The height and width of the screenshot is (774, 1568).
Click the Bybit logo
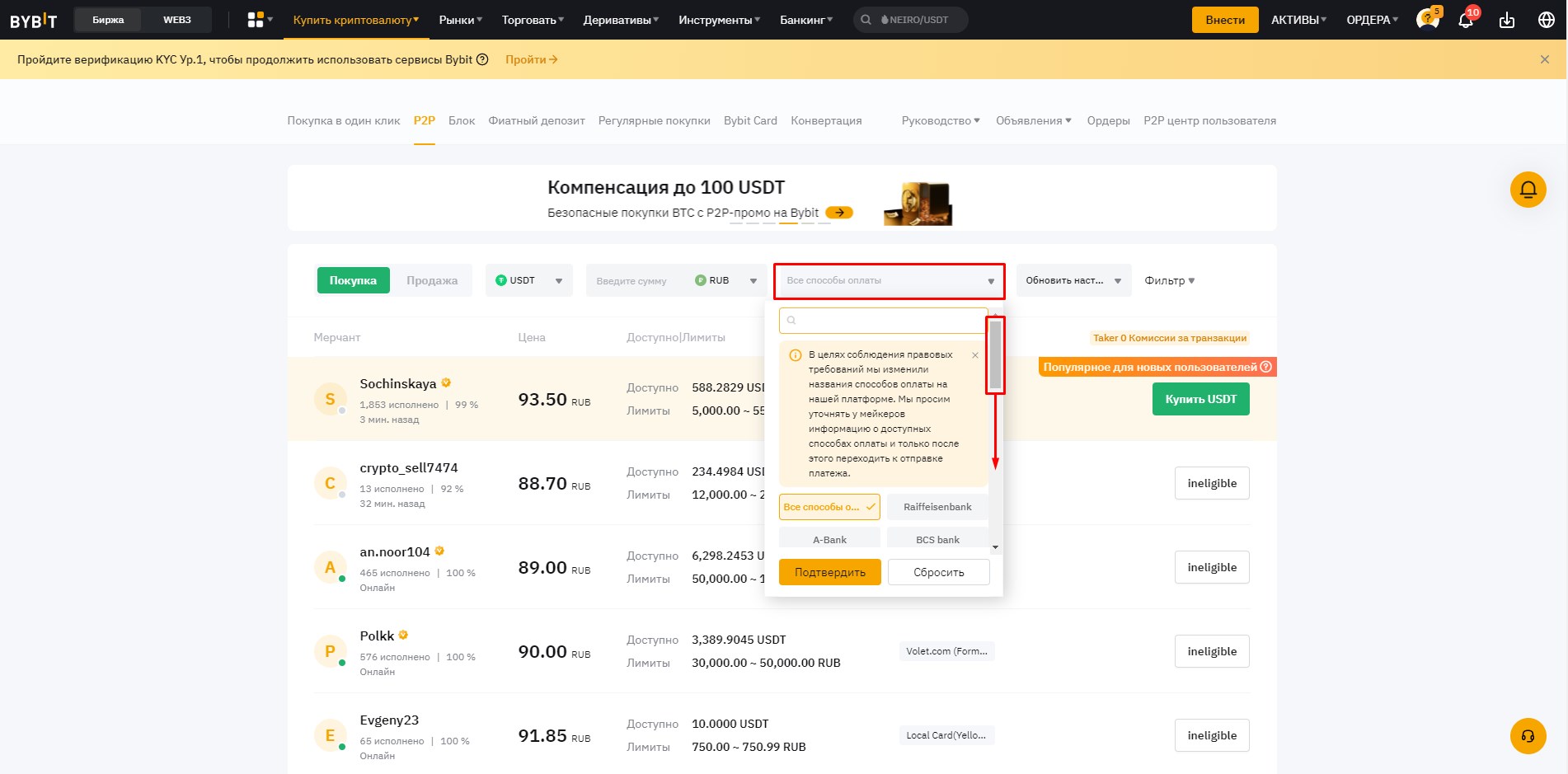pyautogui.click(x=34, y=20)
